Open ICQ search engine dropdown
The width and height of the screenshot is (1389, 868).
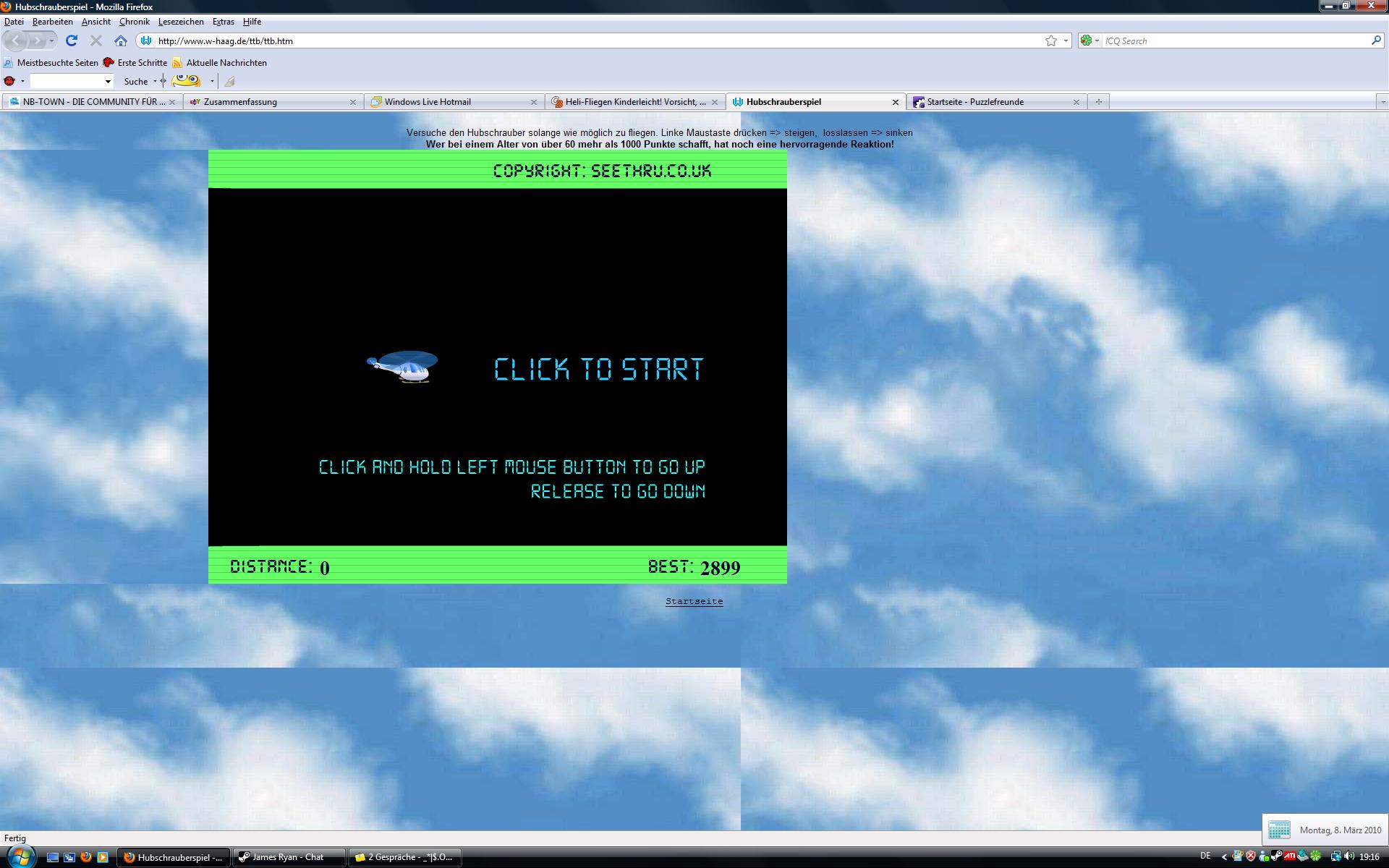tap(1089, 41)
